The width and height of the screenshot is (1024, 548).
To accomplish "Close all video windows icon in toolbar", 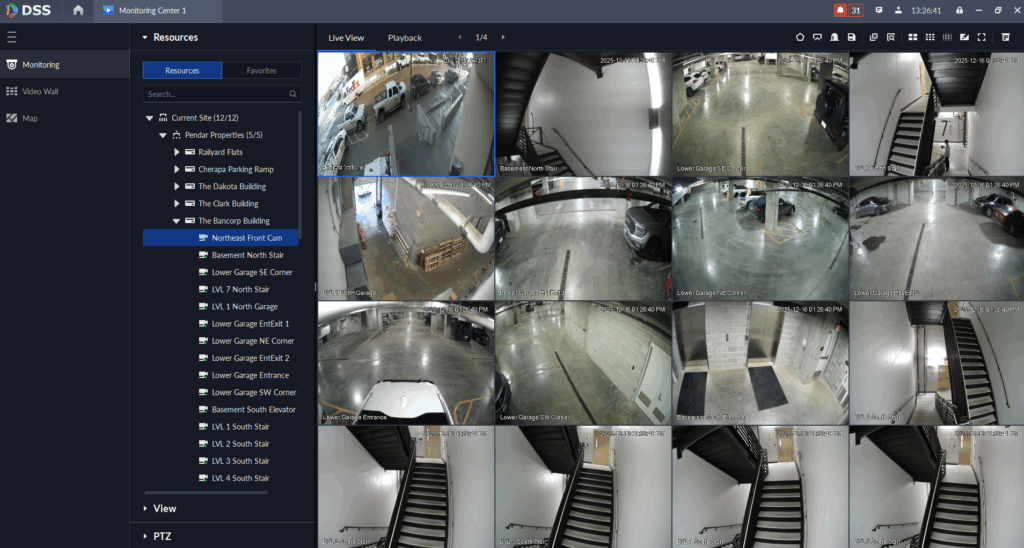I will click(x=1006, y=37).
